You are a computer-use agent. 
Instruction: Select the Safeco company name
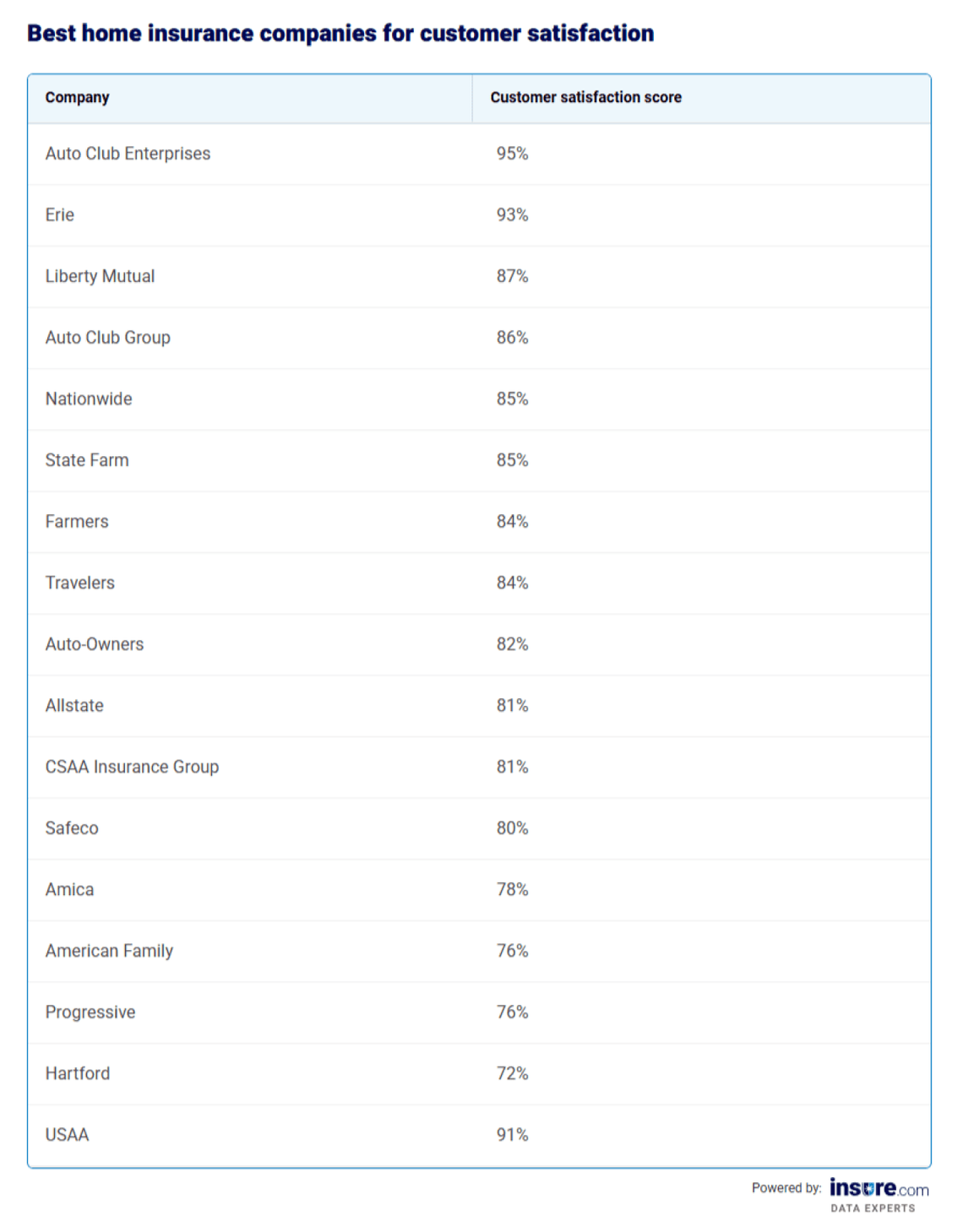pyautogui.click(x=72, y=828)
